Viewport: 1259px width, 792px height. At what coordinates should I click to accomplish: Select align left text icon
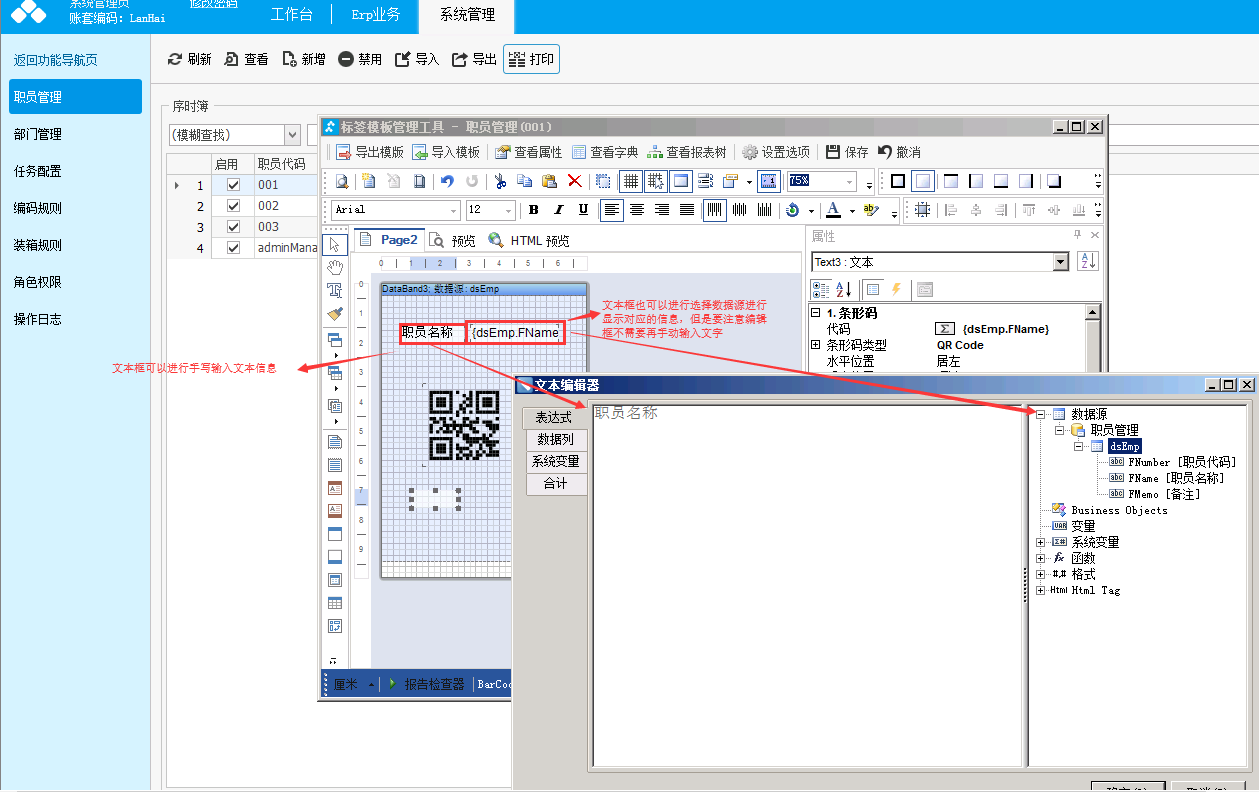coord(612,210)
